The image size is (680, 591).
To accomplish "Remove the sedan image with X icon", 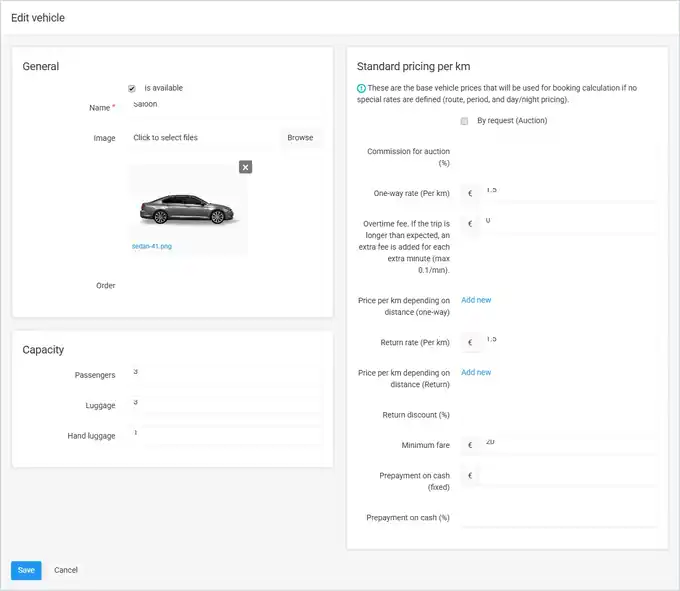I will point(245,167).
